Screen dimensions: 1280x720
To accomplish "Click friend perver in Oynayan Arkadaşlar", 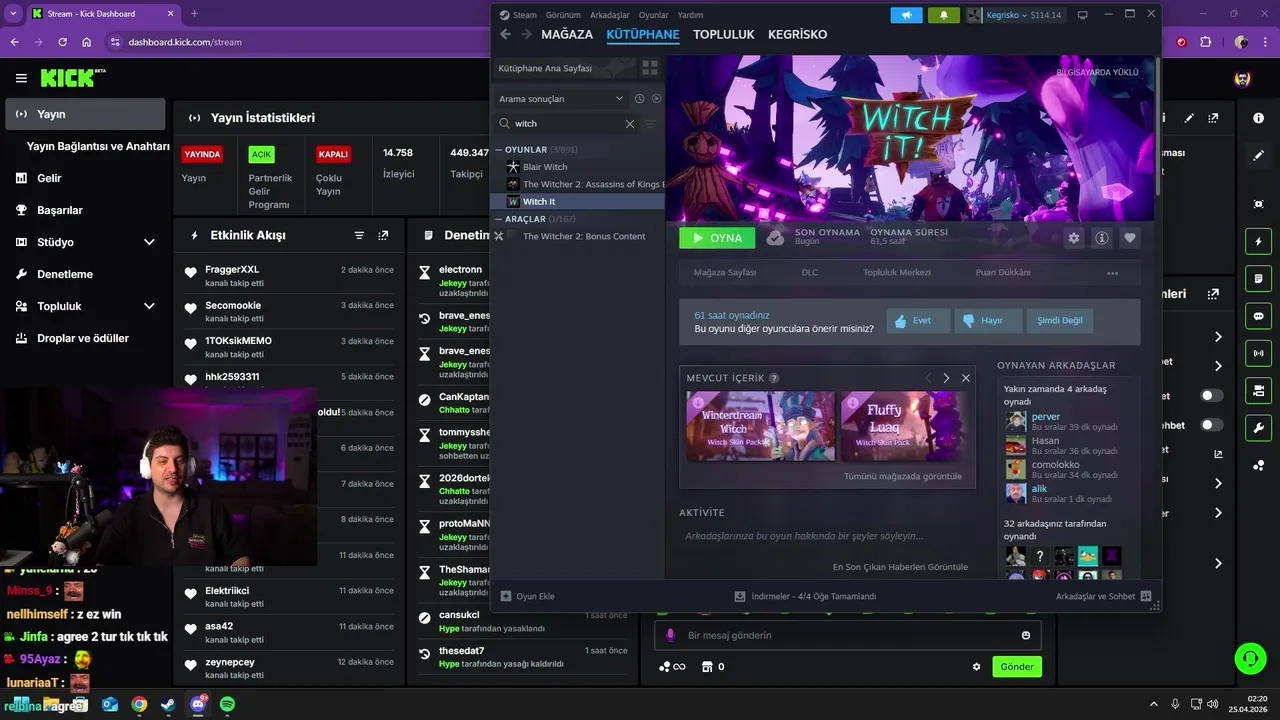I will 1045,416.
